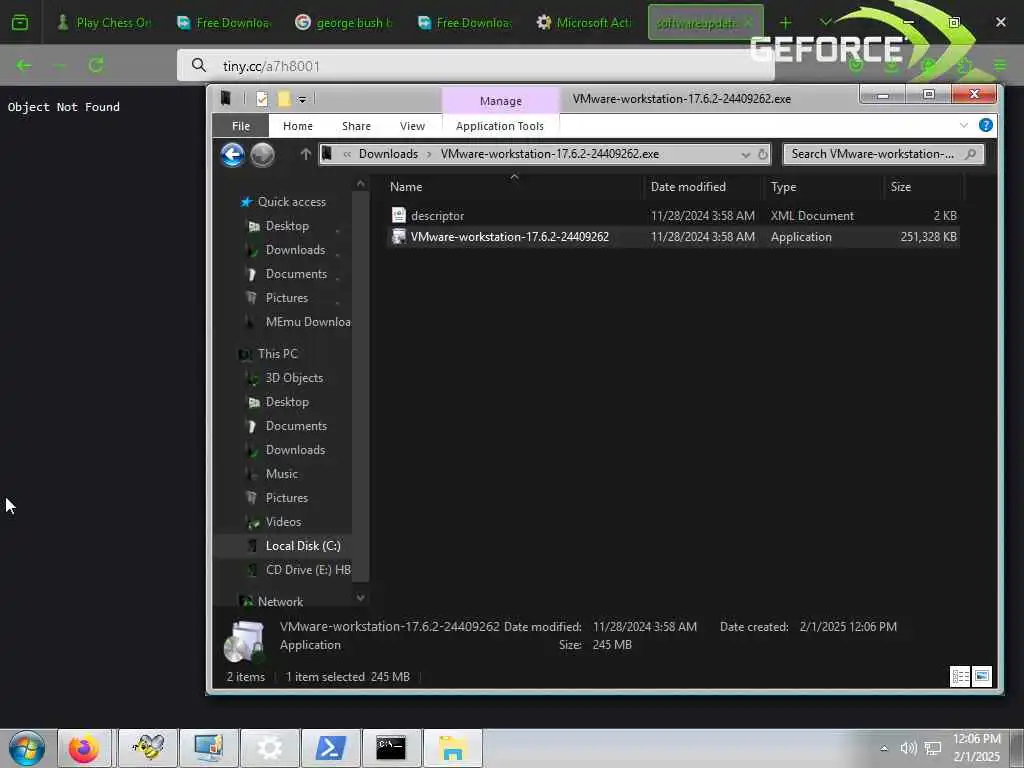Show hidden system tray icons arrow
This screenshot has height=768, width=1024.
pyautogui.click(x=884, y=748)
